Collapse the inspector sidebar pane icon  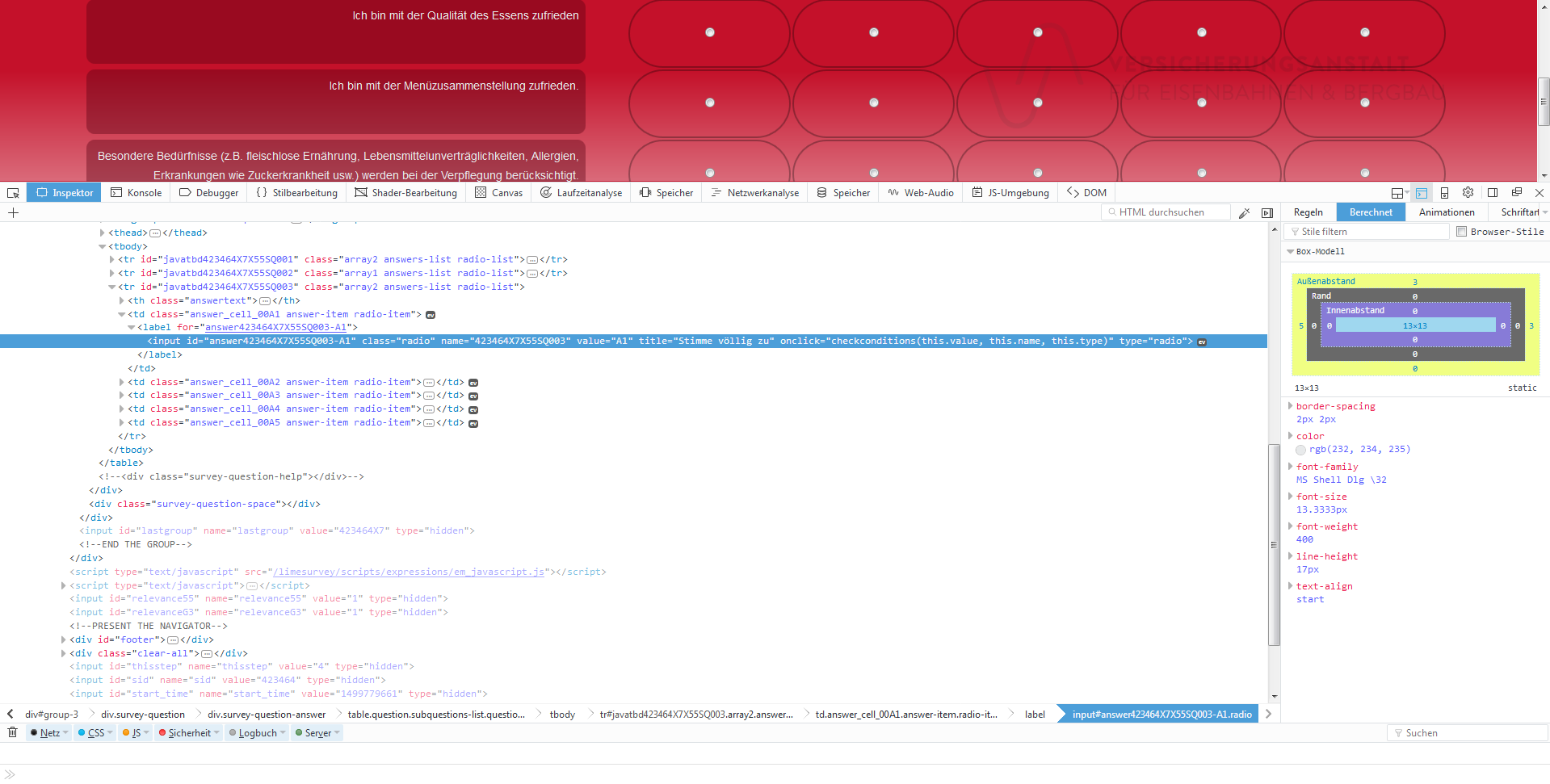(x=1267, y=213)
